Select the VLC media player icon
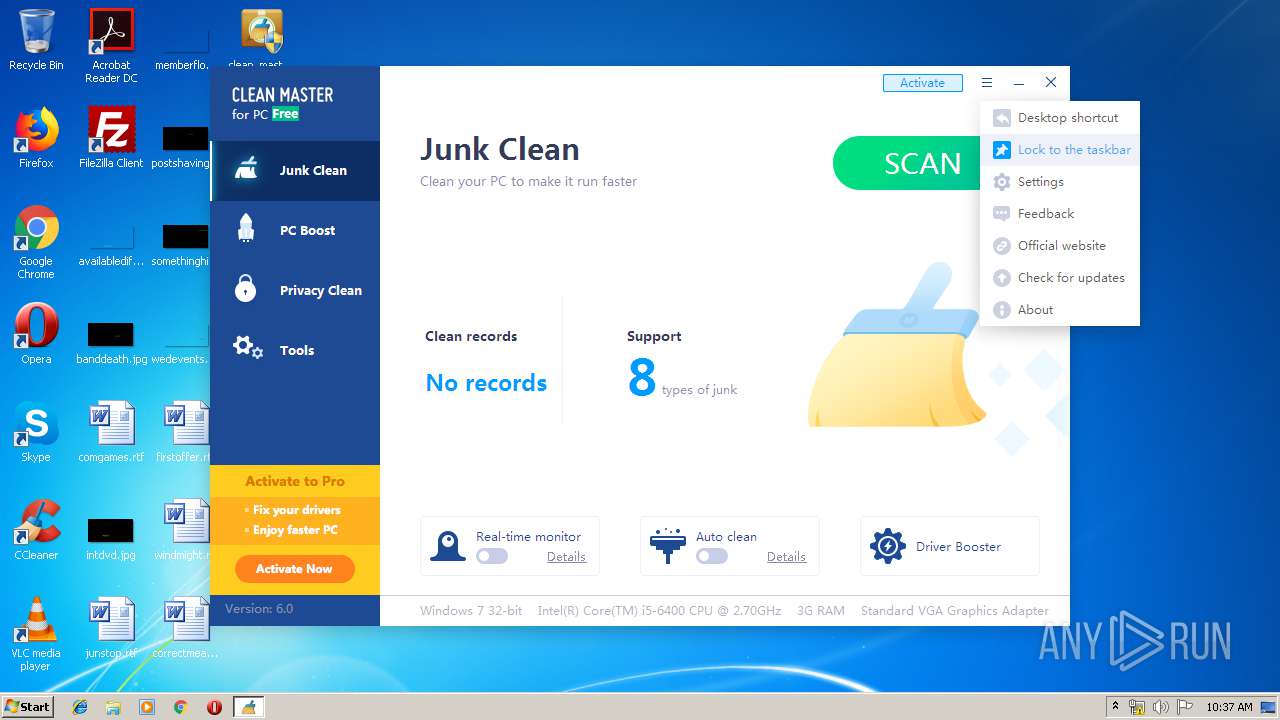This screenshot has height=720, width=1280. [x=36, y=633]
